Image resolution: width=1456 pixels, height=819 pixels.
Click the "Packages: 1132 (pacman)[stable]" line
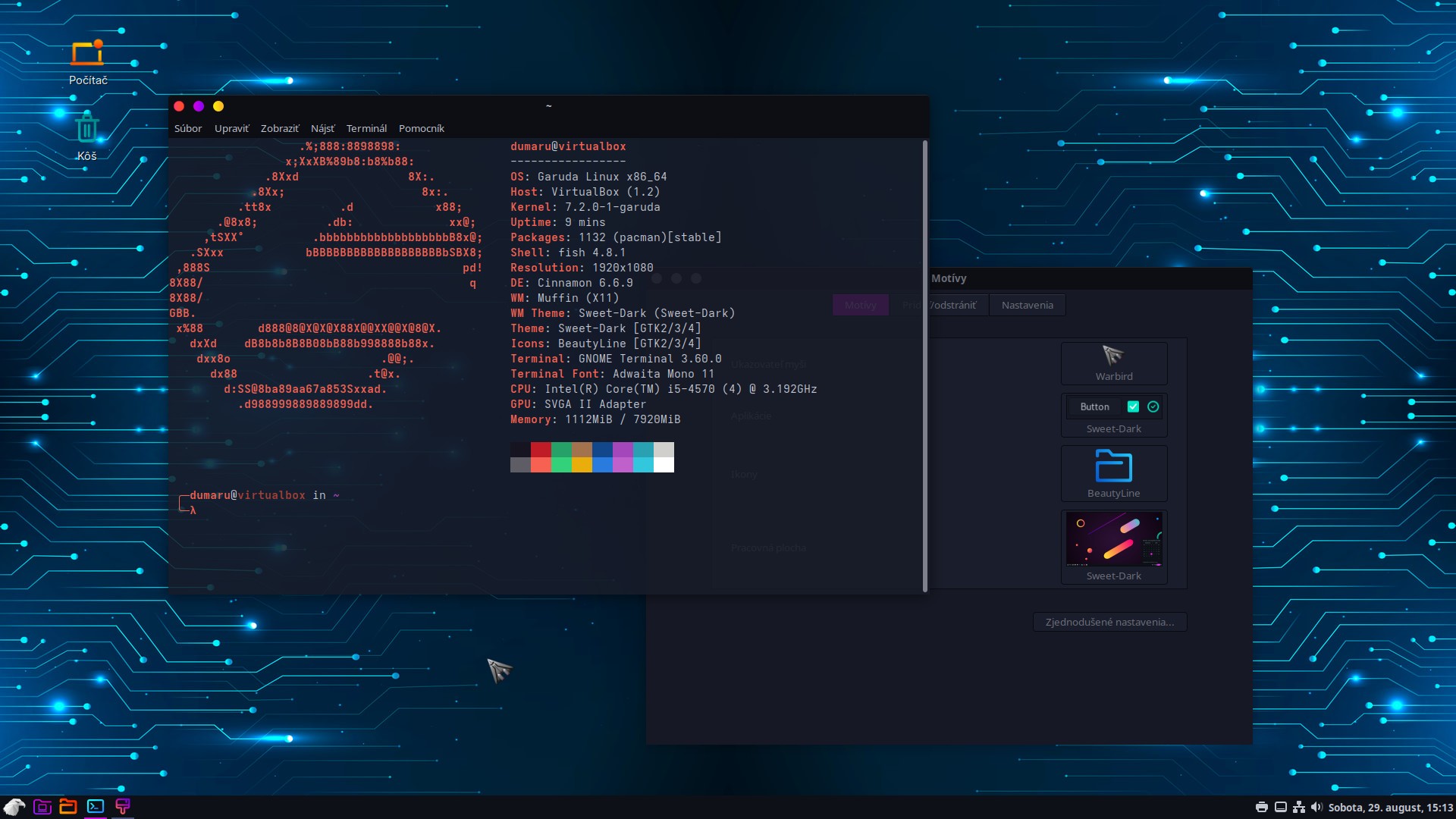point(616,237)
